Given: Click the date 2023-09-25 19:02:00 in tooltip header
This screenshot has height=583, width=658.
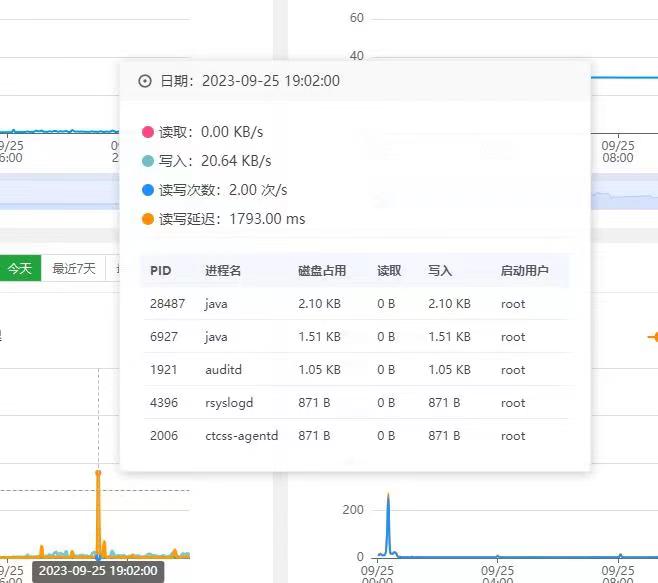Looking at the screenshot, I should click(271, 81).
